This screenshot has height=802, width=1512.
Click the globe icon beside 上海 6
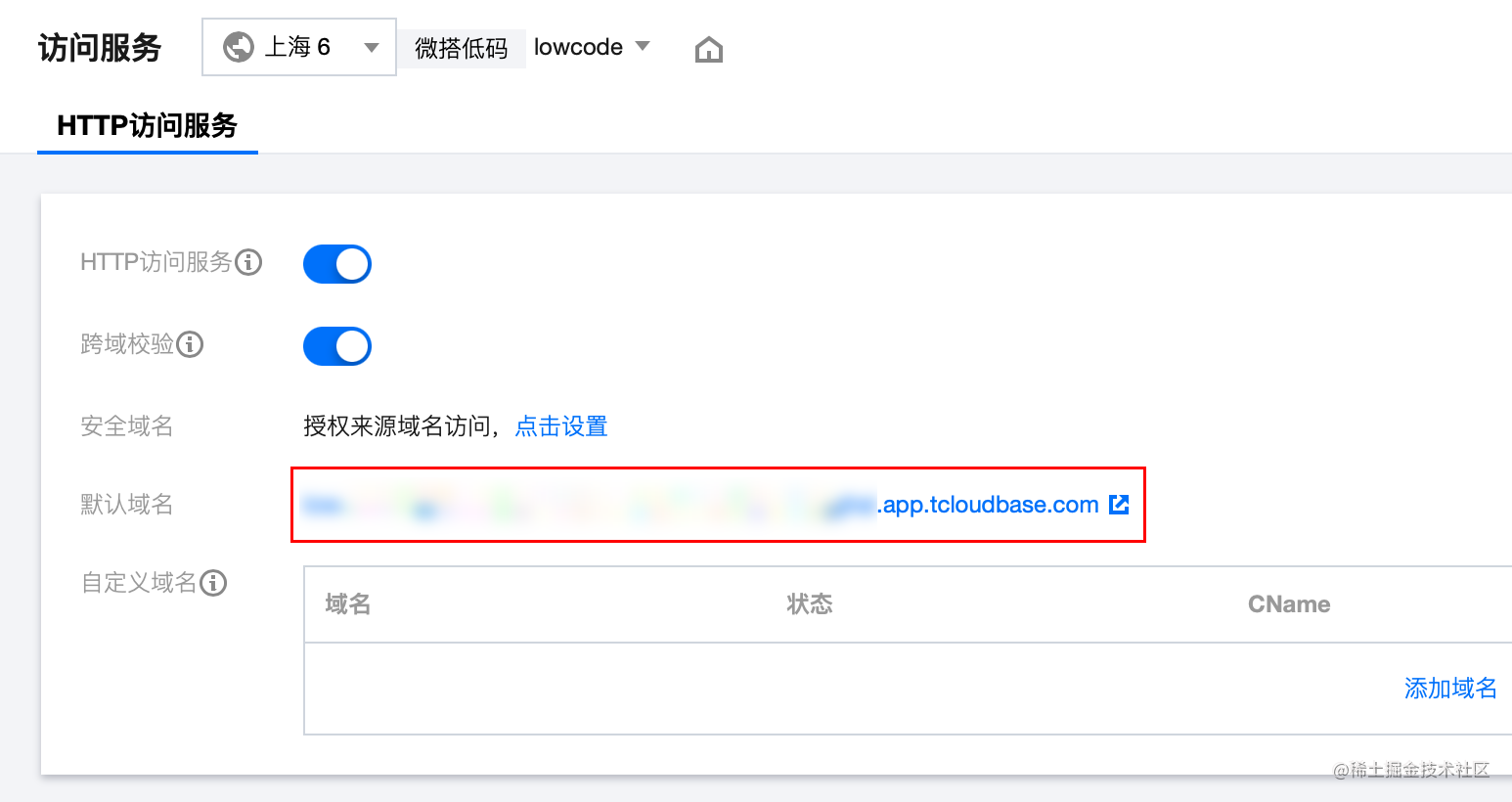point(239,47)
